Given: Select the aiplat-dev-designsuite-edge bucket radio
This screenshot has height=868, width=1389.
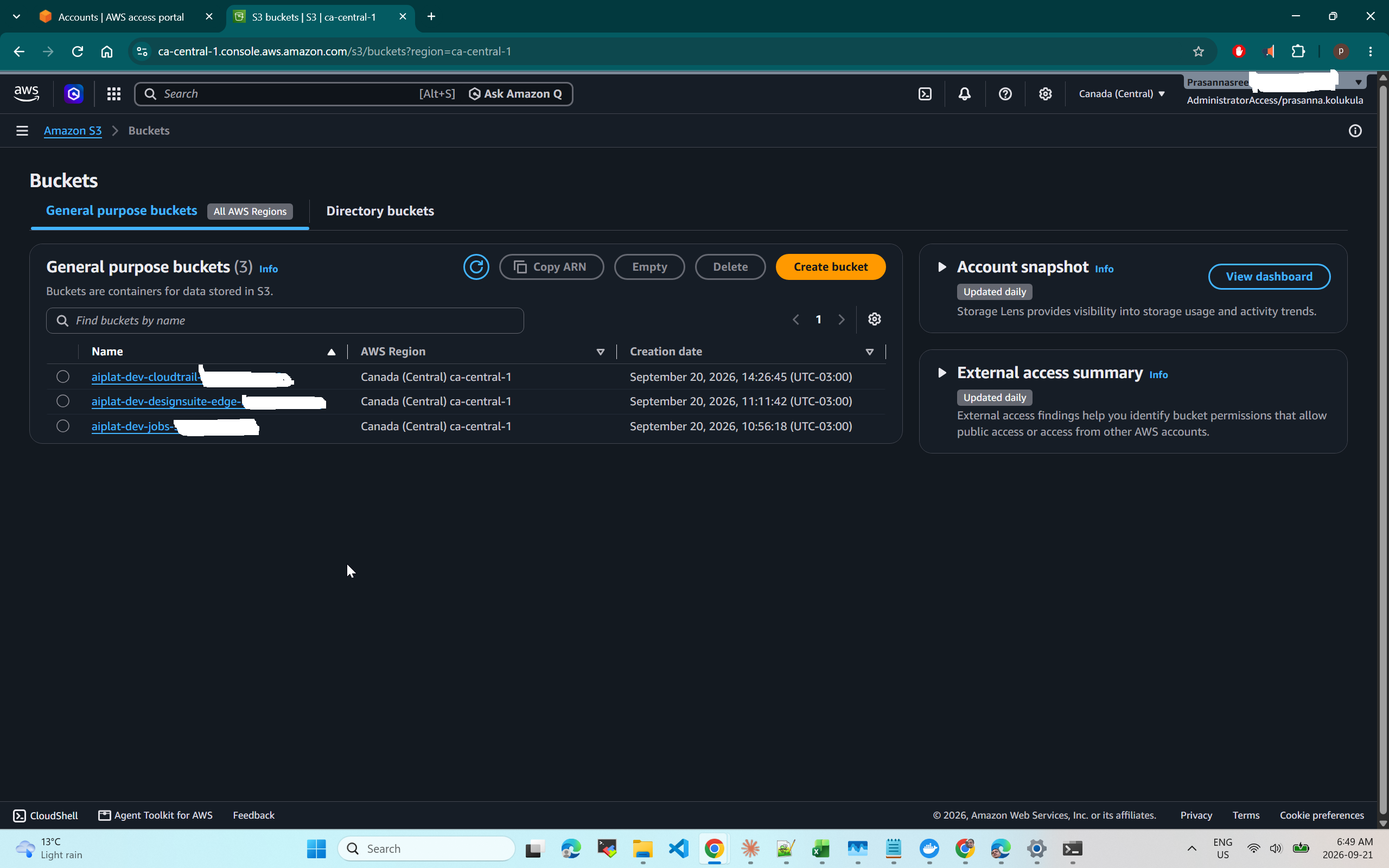Looking at the screenshot, I should pyautogui.click(x=63, y=401).
